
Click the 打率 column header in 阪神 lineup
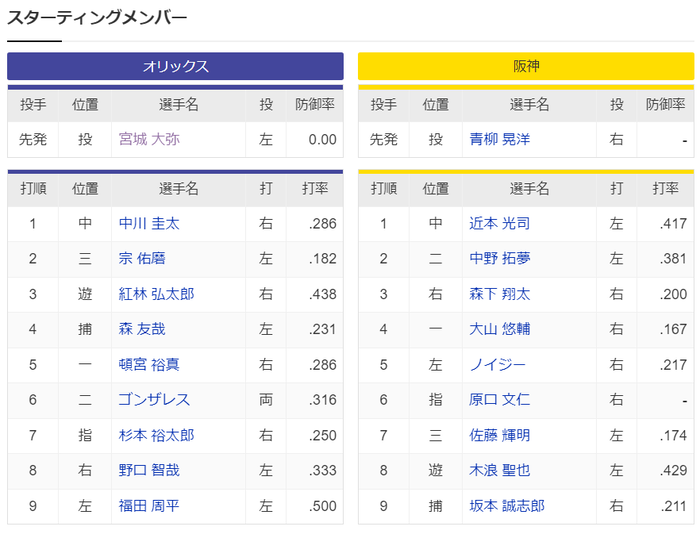tap(665, 188)
